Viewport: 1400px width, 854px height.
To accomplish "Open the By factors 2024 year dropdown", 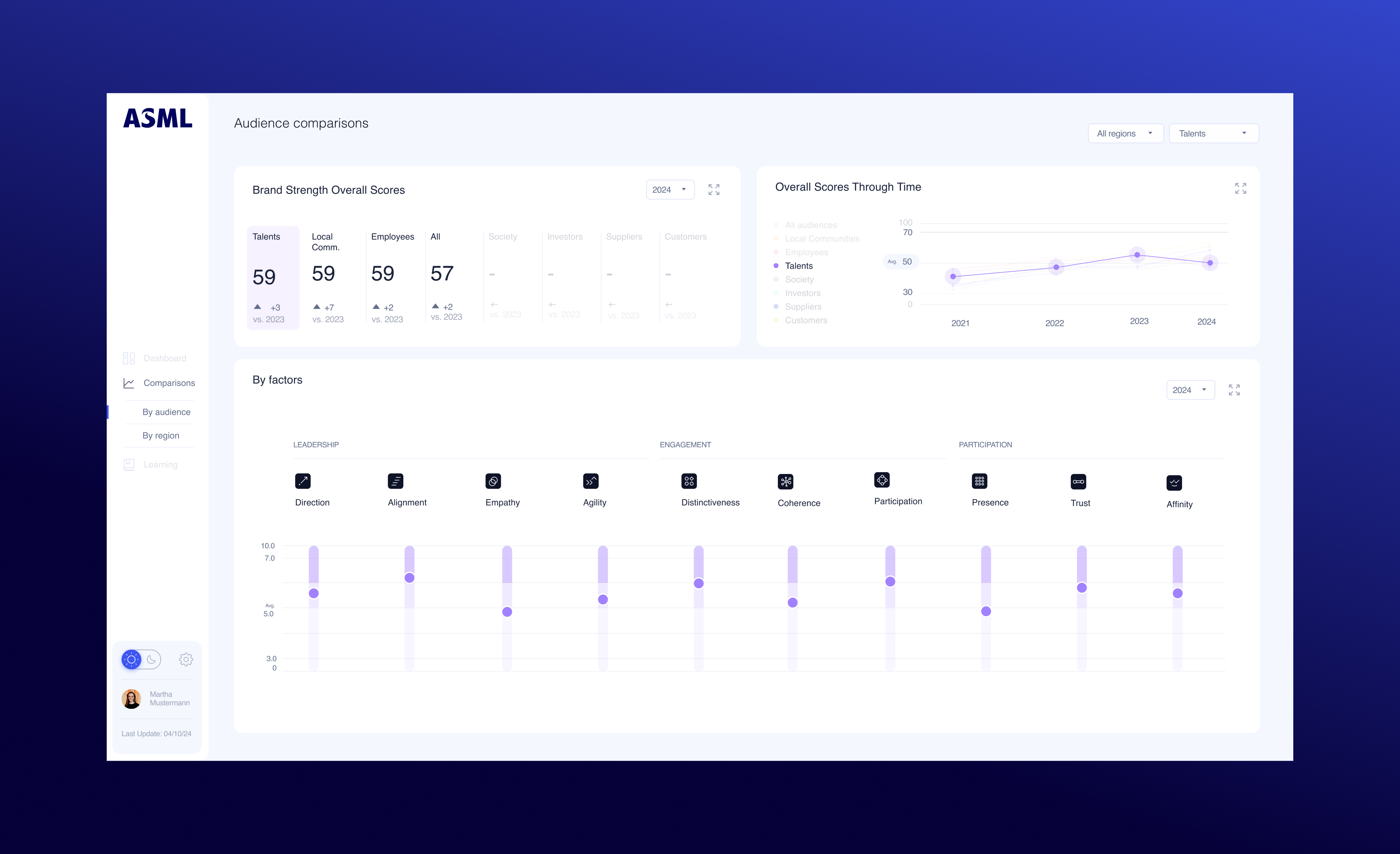I will tap(1190, 390).
